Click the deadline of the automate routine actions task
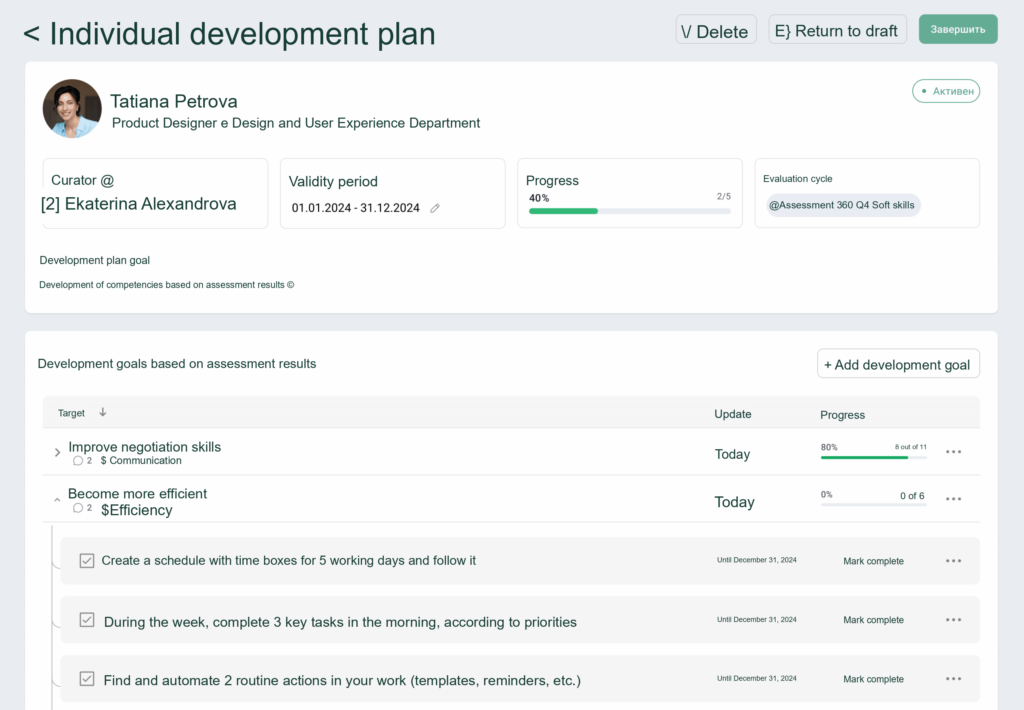This screenshot has width=1024, height=710. 757,678
